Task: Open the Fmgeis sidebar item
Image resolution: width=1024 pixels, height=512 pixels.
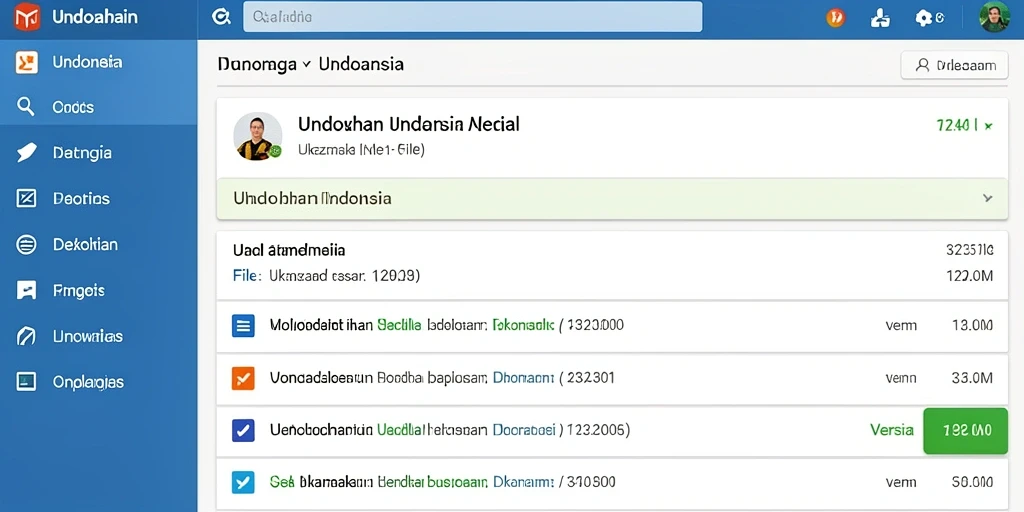Action: coord(98,290)
